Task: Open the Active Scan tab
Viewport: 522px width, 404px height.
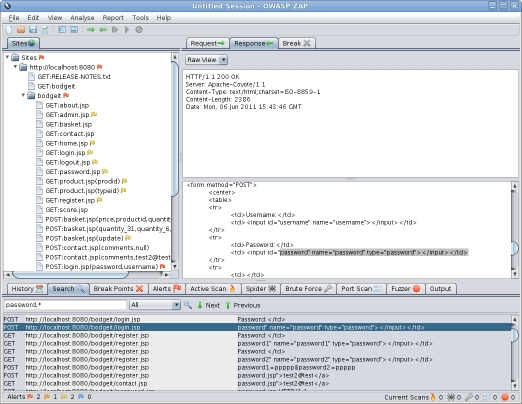Action: click(x=213, y=289)
